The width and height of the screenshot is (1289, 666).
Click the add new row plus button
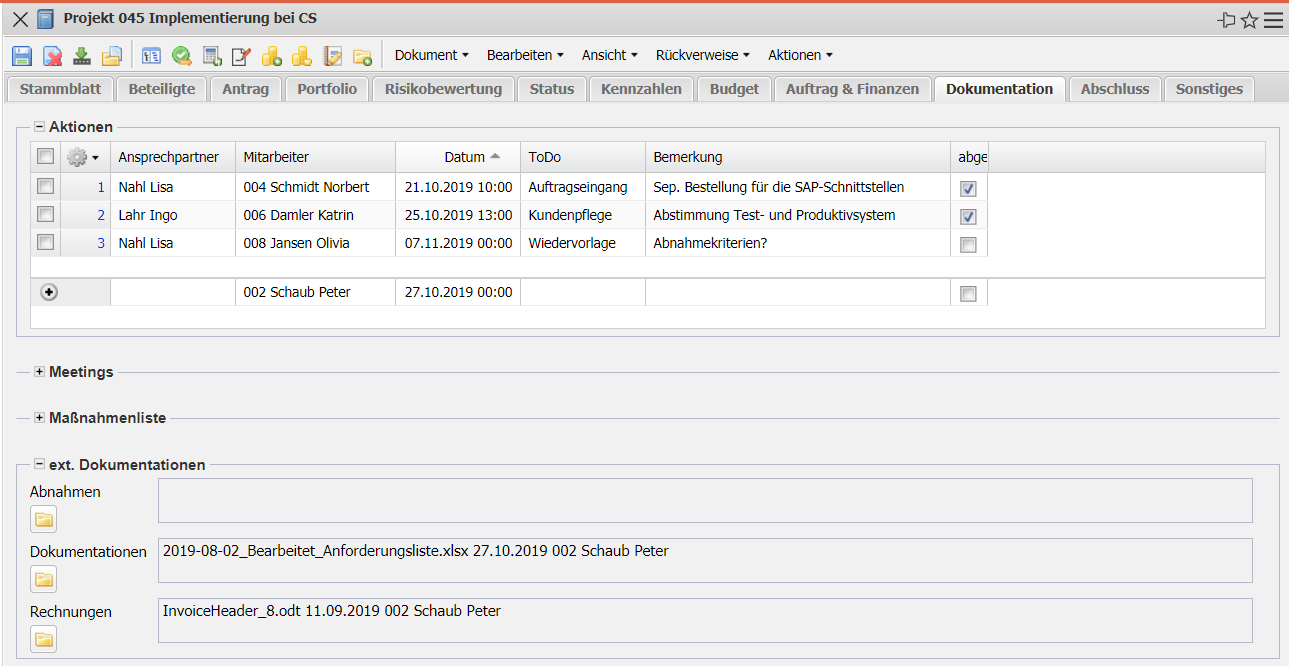[49, 292]
